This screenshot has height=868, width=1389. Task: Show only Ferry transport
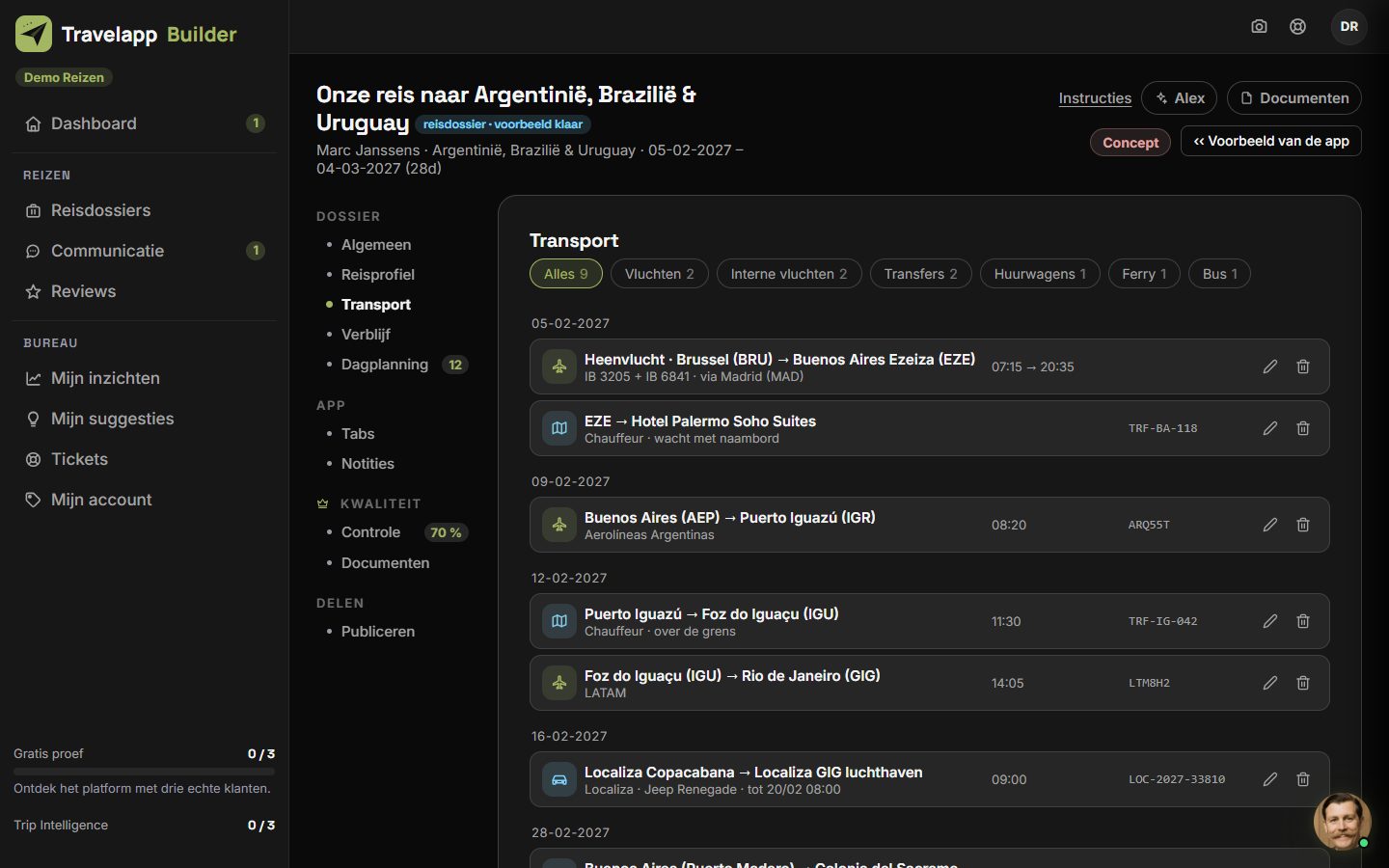(x=1144, y=274)
